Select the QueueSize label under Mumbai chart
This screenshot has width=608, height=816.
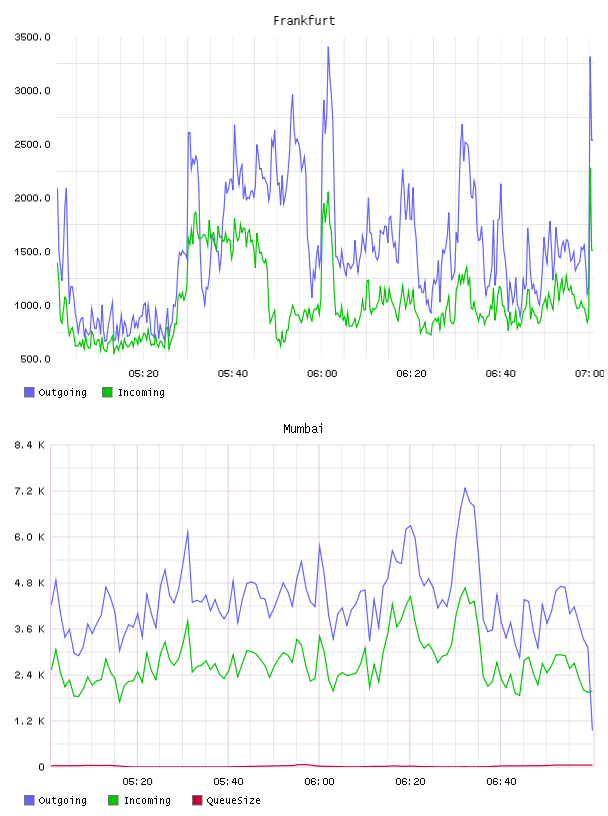click(x=233, y=801)
